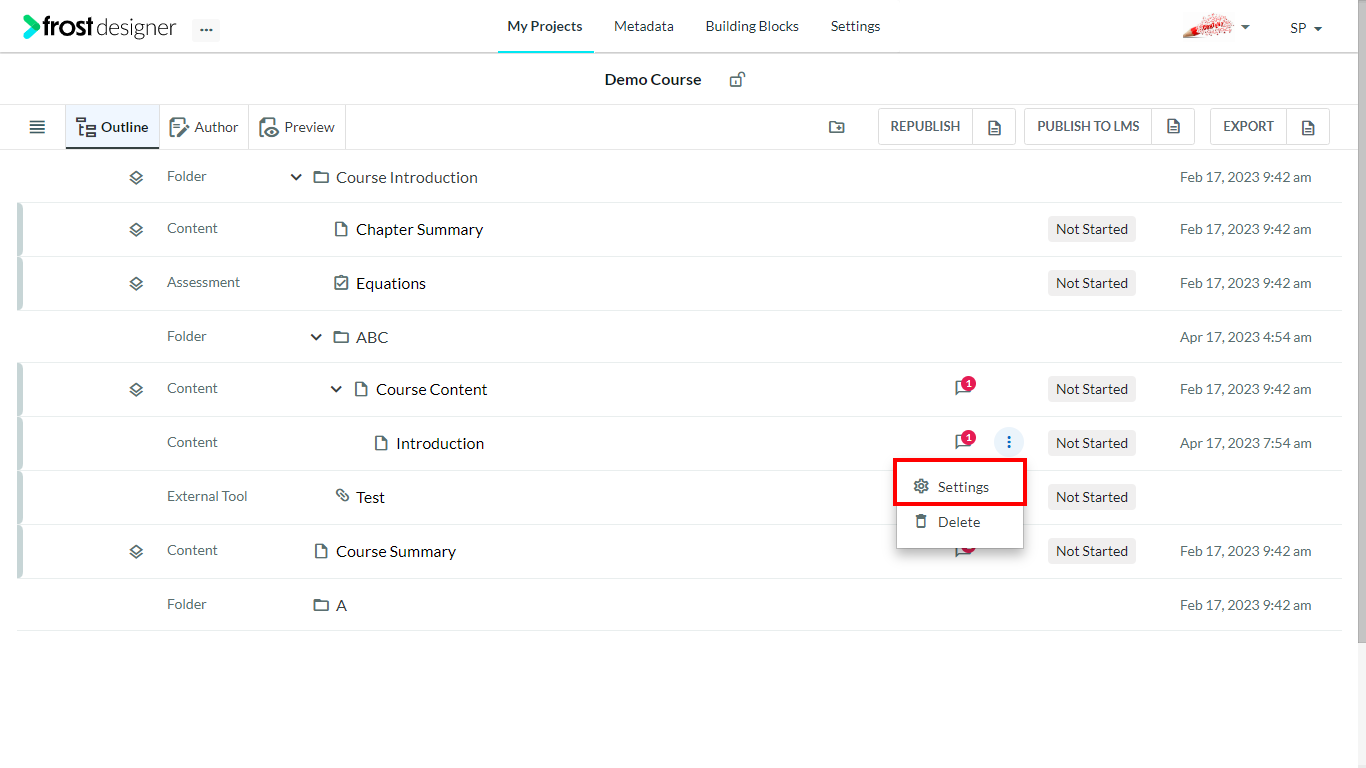Open the document icon next to REPUBLISH
Image resolution: width=1366 pixels, height=768 pixels.
pos(994,127)
